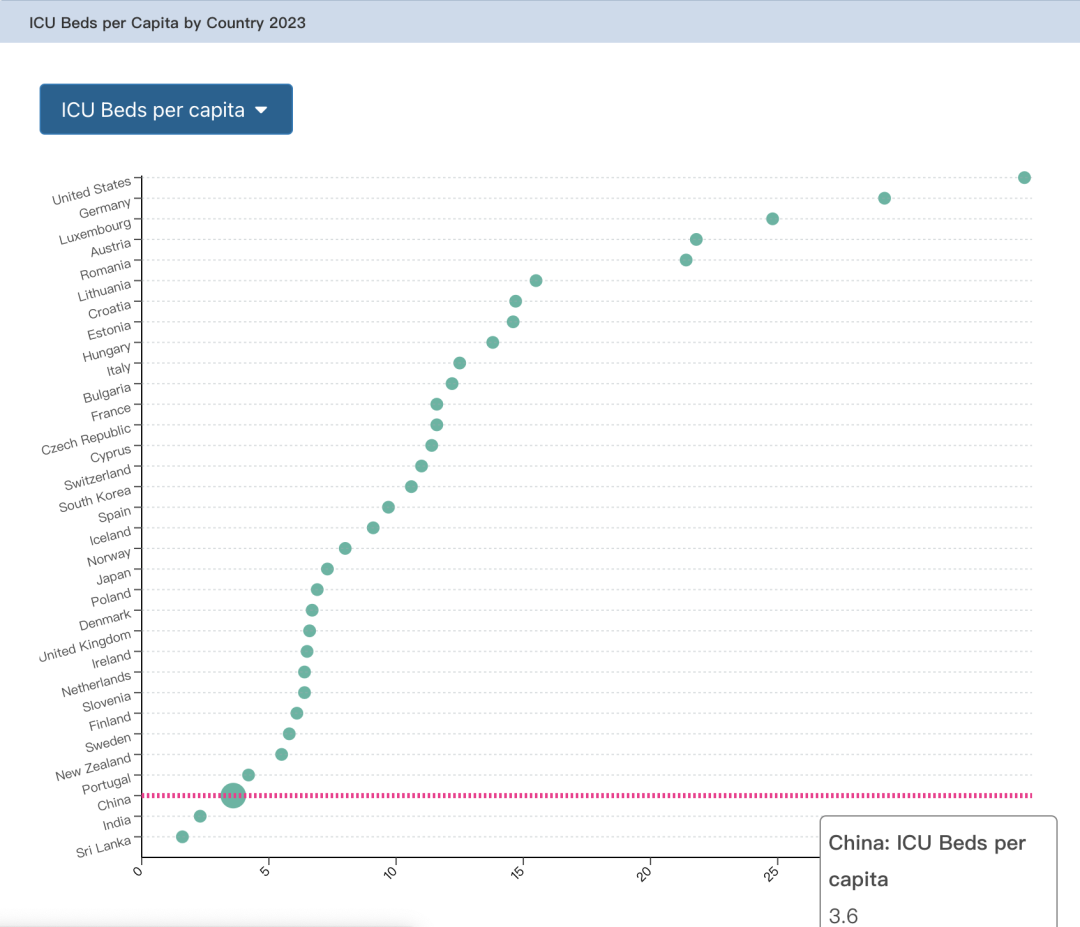Click the Netherlands data point
This screenshot has width=1080, height=927.
[x=304, y=672]
